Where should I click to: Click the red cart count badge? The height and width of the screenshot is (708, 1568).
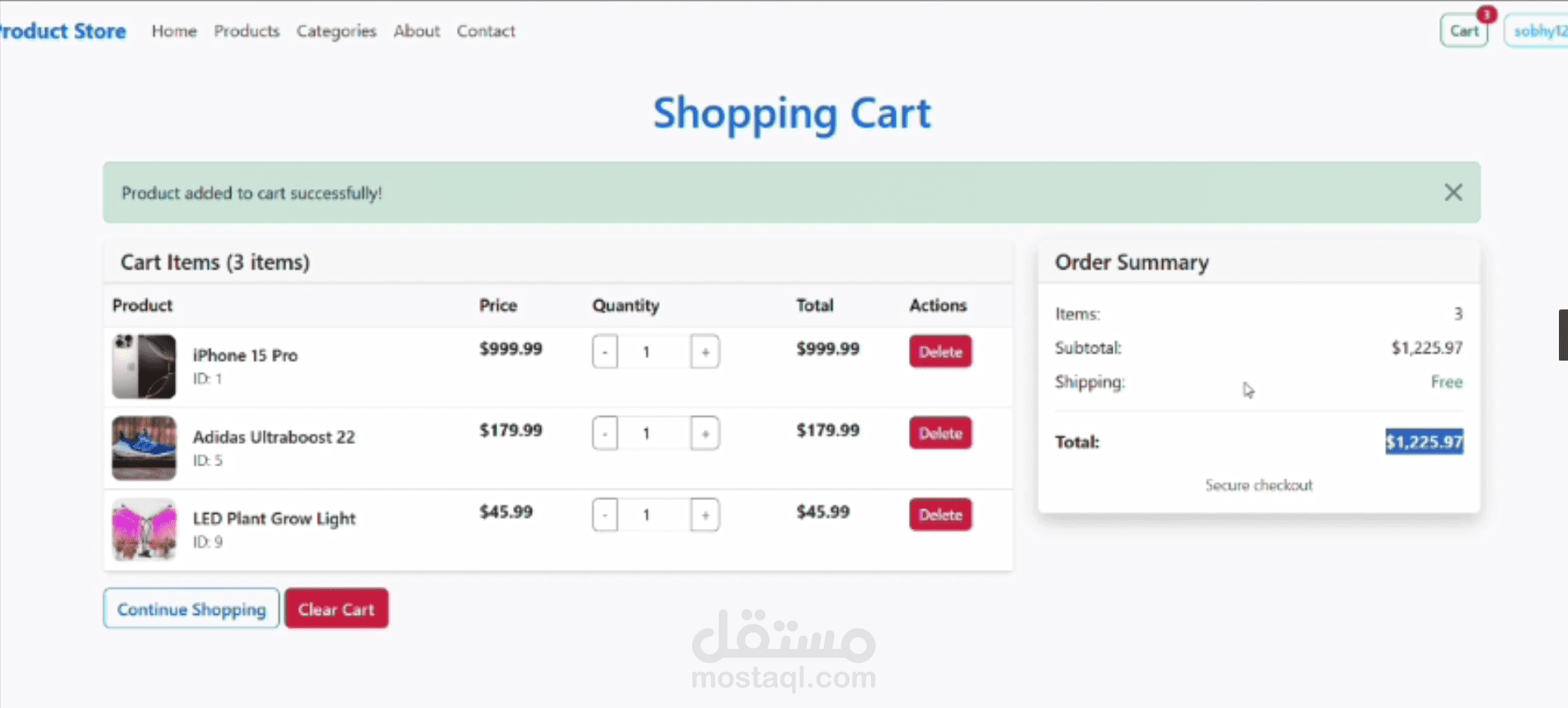coord(1486,14)
